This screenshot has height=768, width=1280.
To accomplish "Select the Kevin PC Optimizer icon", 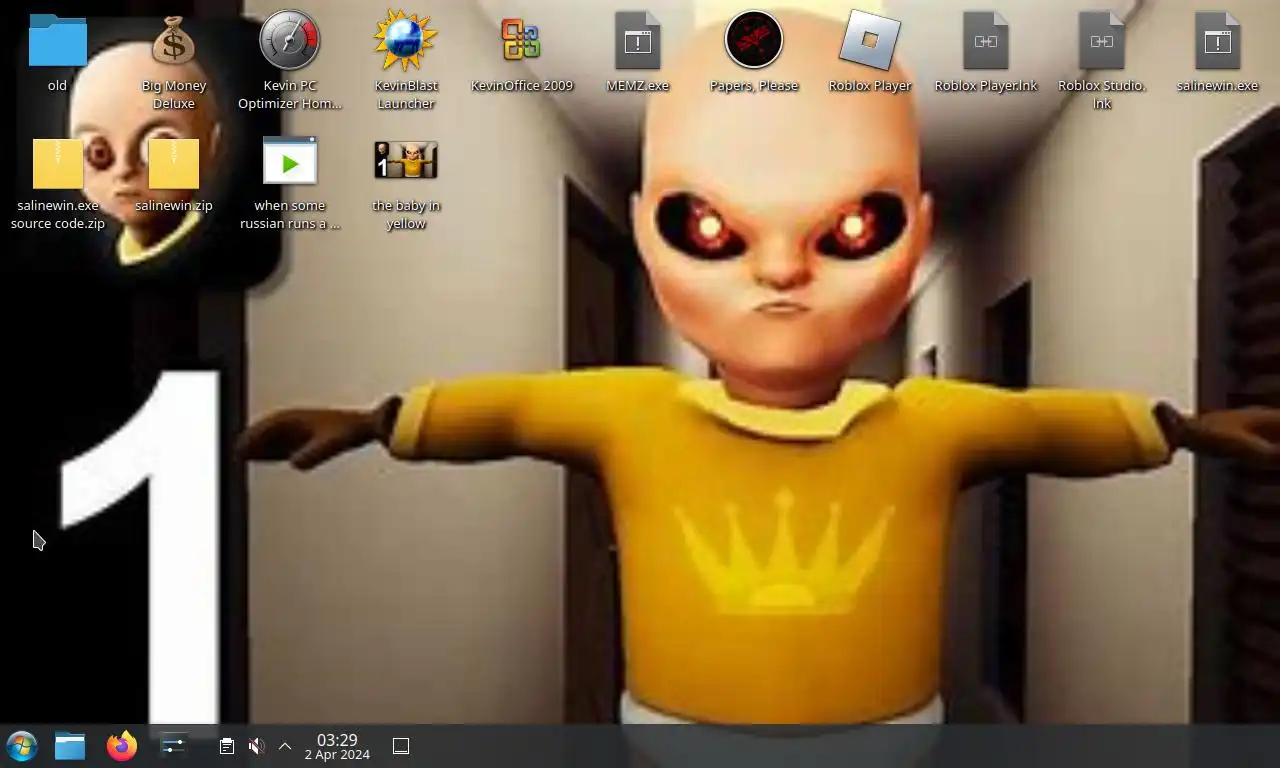I will tap(290, 41).
